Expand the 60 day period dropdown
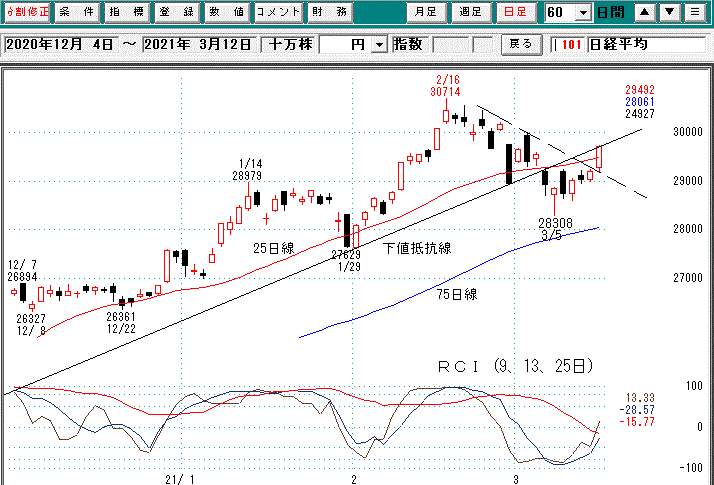 click(585, 13)
